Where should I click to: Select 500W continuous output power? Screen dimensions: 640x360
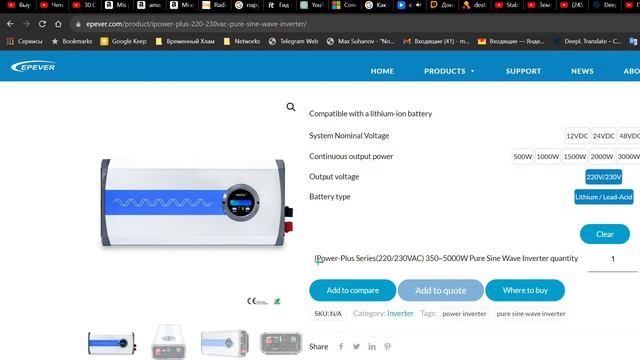coord(522,157)
